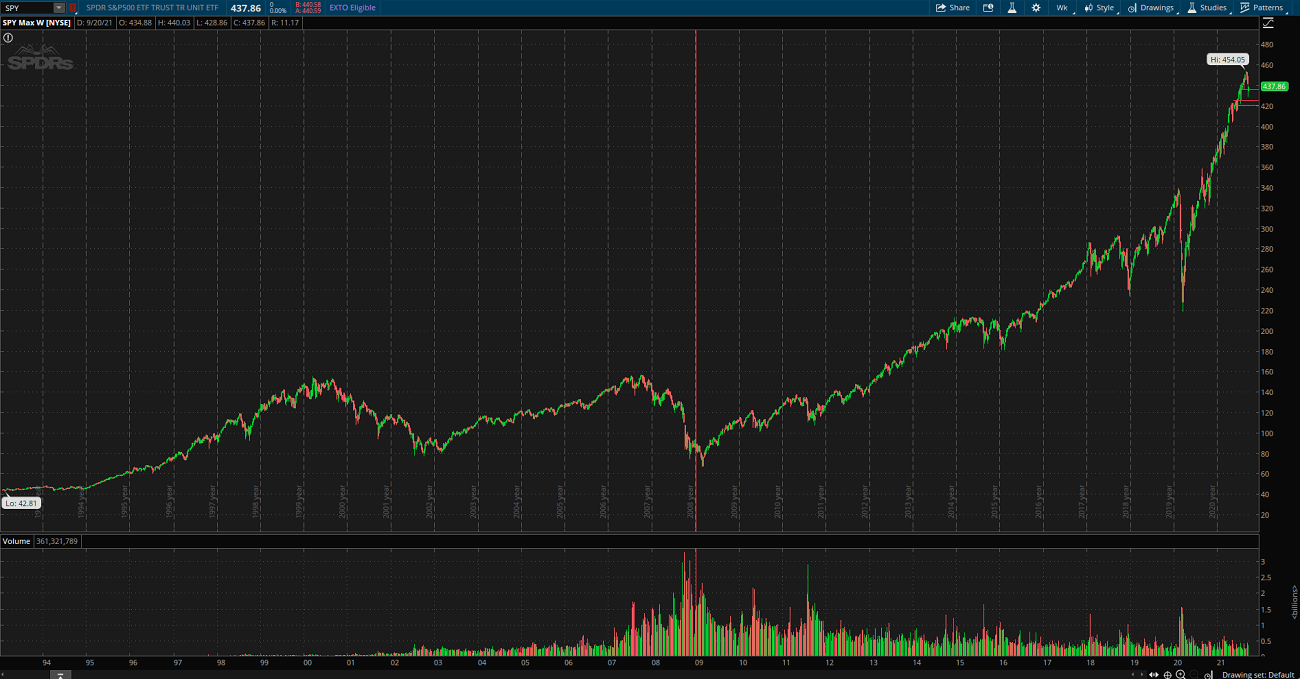
Task: Open the Drawings menu
Action: pos(1151,8)
